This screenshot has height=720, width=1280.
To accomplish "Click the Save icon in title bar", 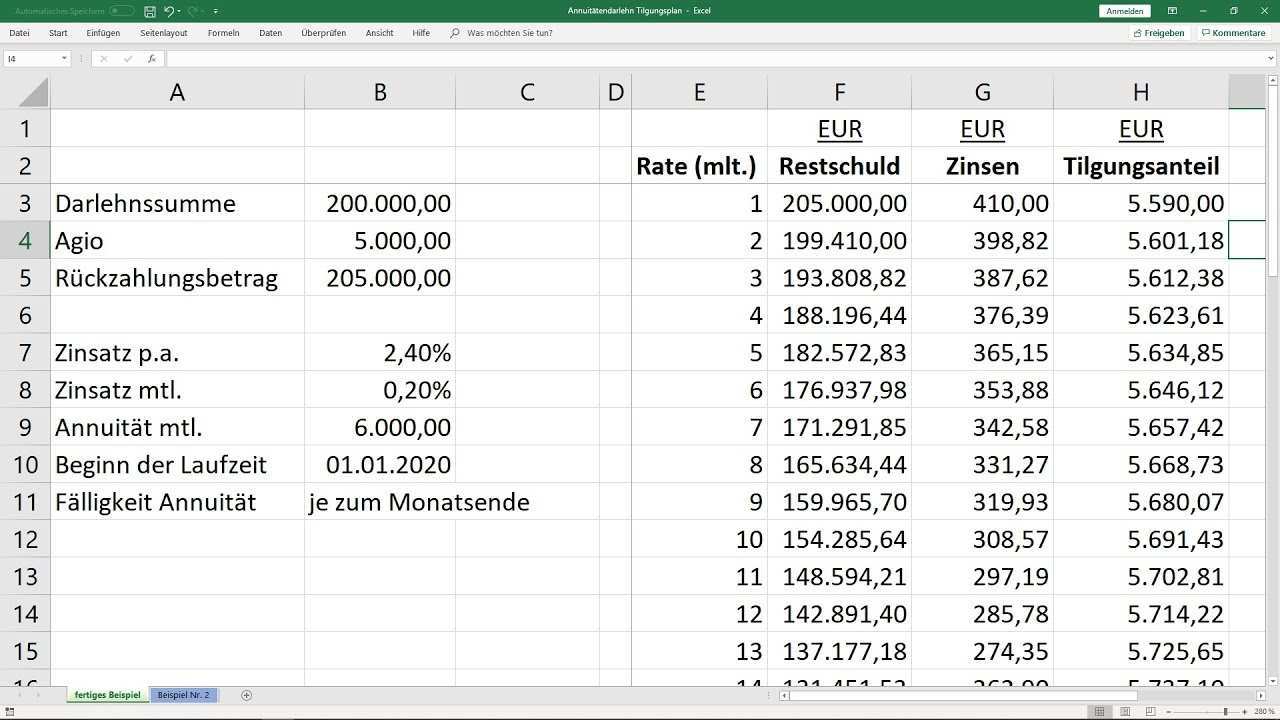I will pyautogui.click(x=150, y=11).
